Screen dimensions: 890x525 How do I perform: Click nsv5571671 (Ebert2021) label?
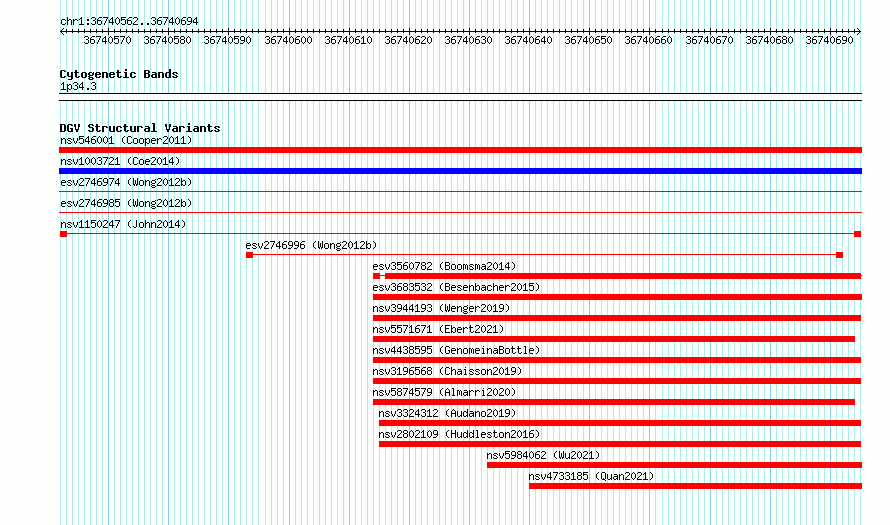pyautogui.click(x=438, y=329)
